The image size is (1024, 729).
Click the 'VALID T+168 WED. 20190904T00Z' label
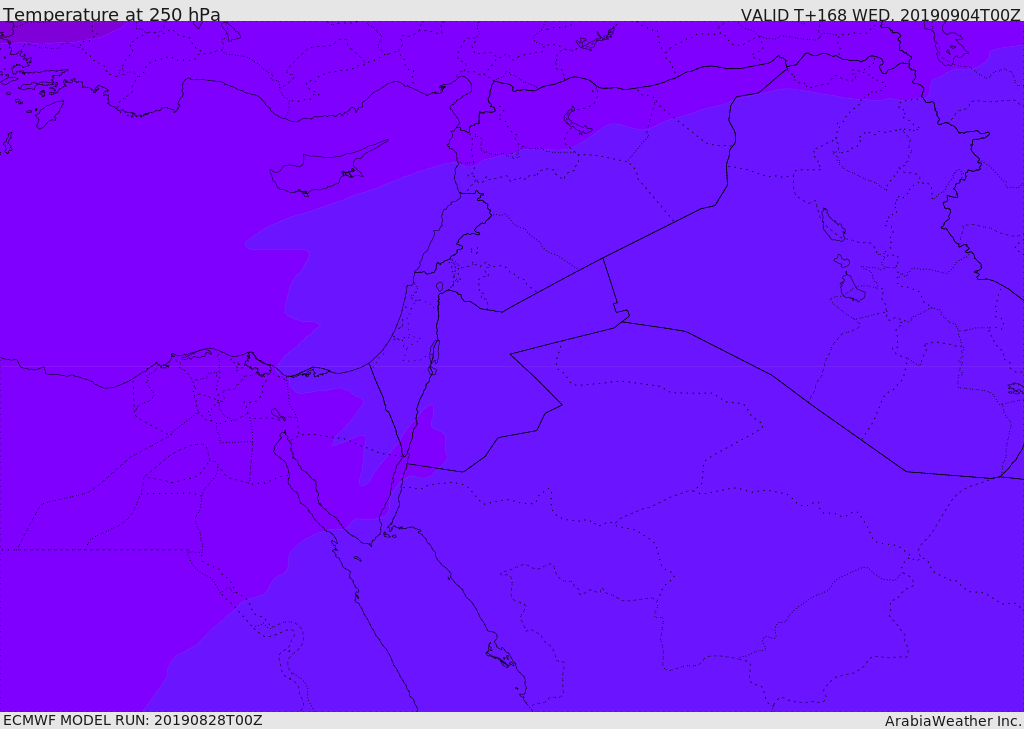[880, 14]
